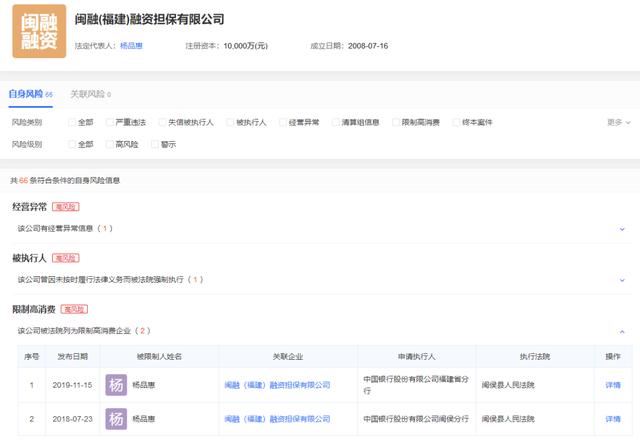Click 成立日期 2008-07-16 value
640x441 pixels.
[x=368, y=46]
